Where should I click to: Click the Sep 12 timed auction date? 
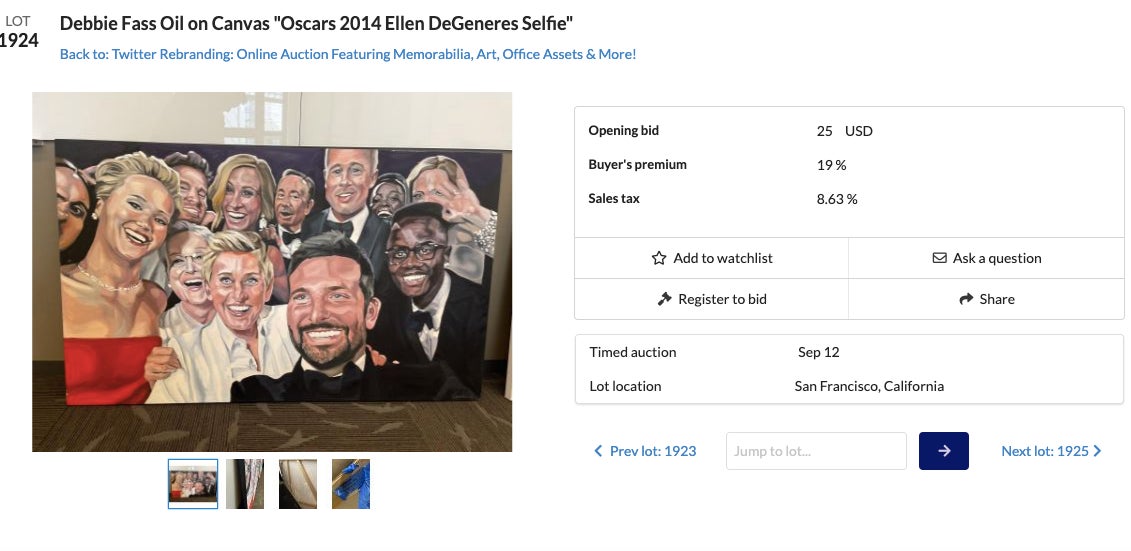coord(818,352)
